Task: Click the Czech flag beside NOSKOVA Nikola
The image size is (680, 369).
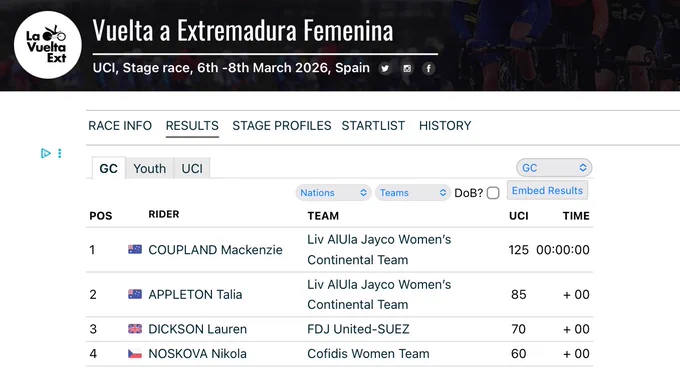Action: (135, 354)
